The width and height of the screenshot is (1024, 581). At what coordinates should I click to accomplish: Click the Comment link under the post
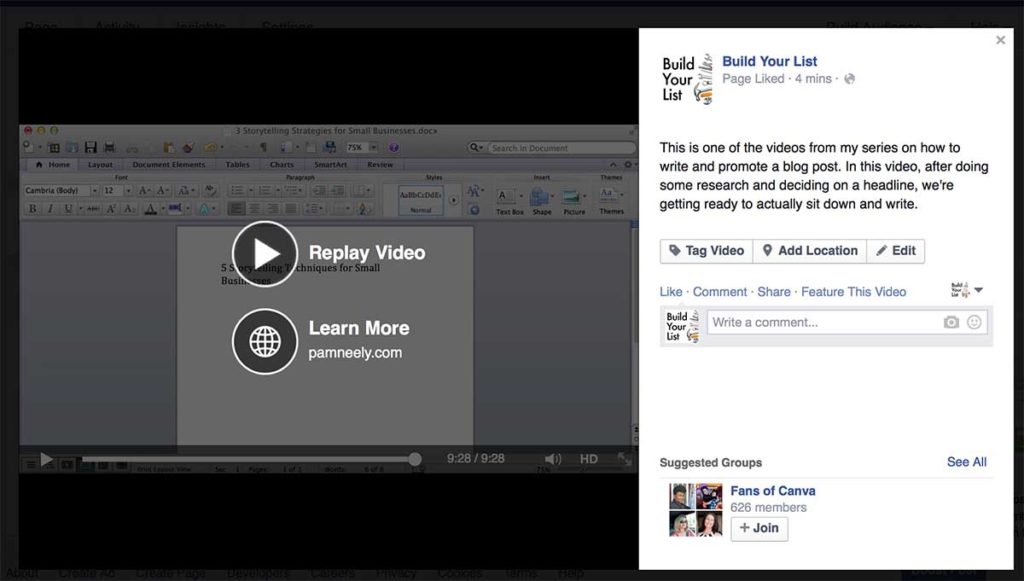click(720, 292)
